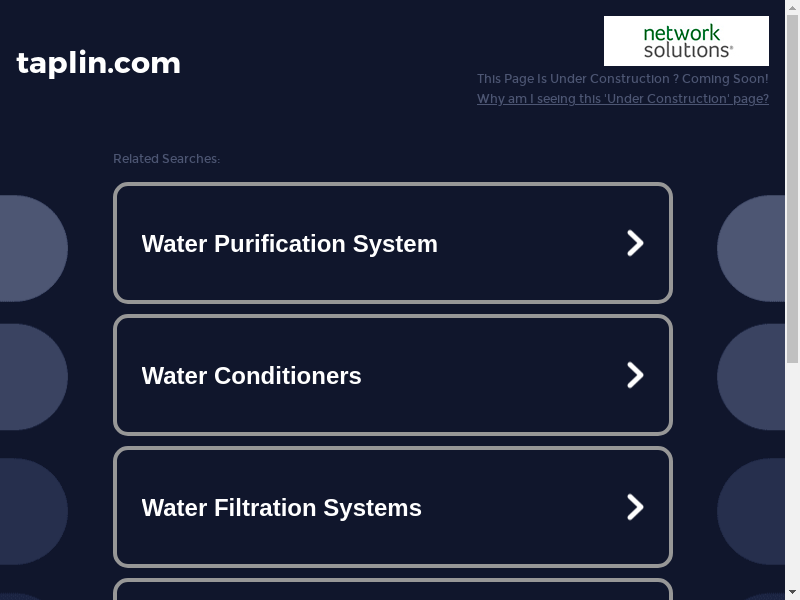Click the 'Coming Soon!' text
Screen dimensions: 800x600
725,79
